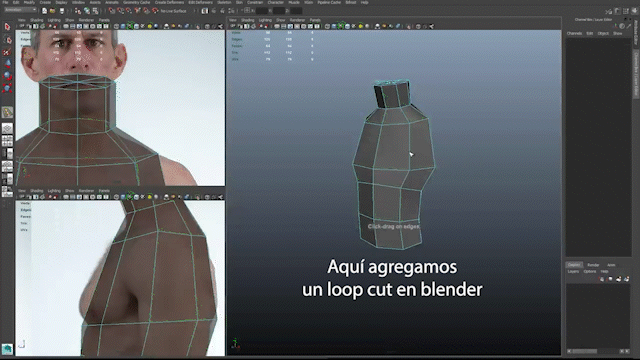Viewport: 640px width, 360px height.
Task: Open the Object menu in Channel Box
Action: tap(603, 33)
